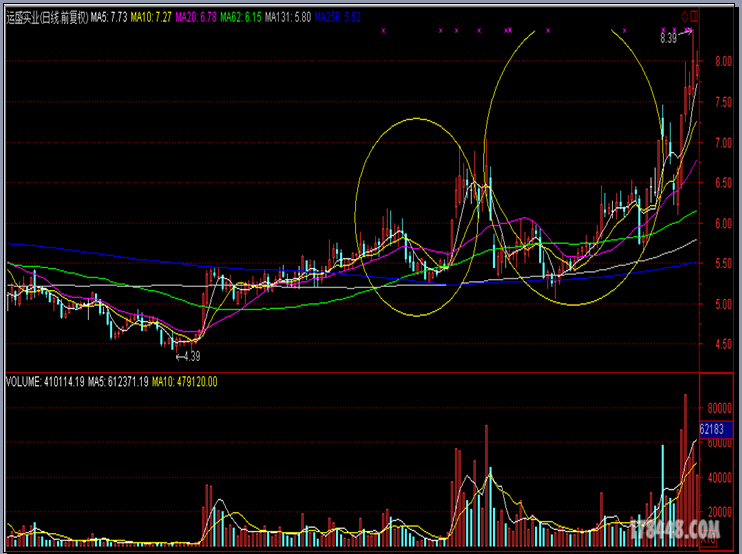Select the volume MA5: 612371.19 label
This screenshot has height=554, width=742.
(118, 382)
